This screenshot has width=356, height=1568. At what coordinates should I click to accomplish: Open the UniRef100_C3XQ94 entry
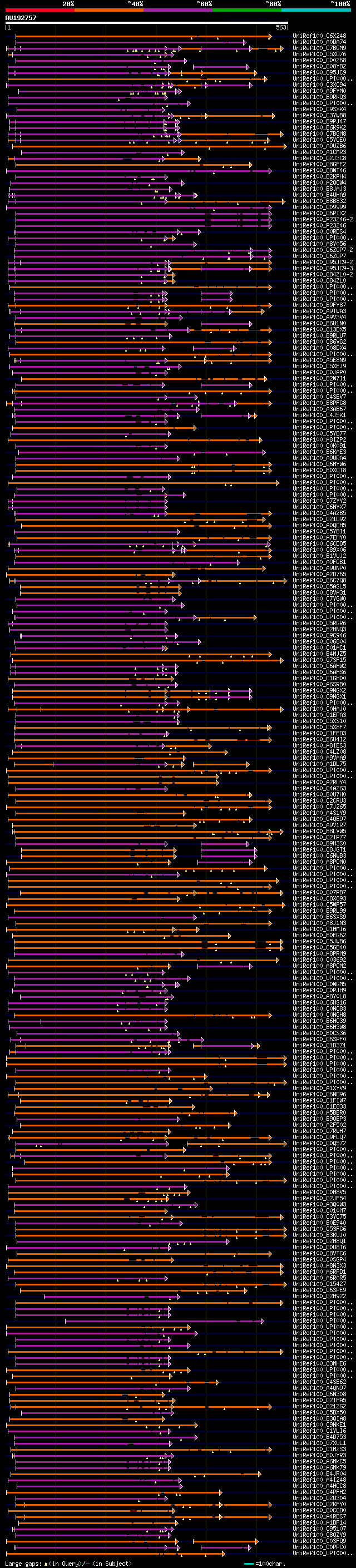pos(319,85)
